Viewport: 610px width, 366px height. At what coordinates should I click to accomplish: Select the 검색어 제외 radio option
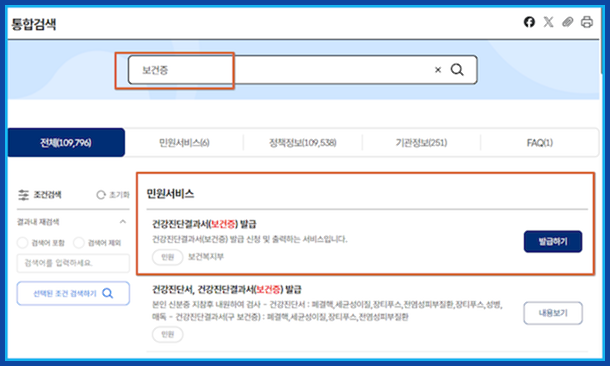(79, 243)
